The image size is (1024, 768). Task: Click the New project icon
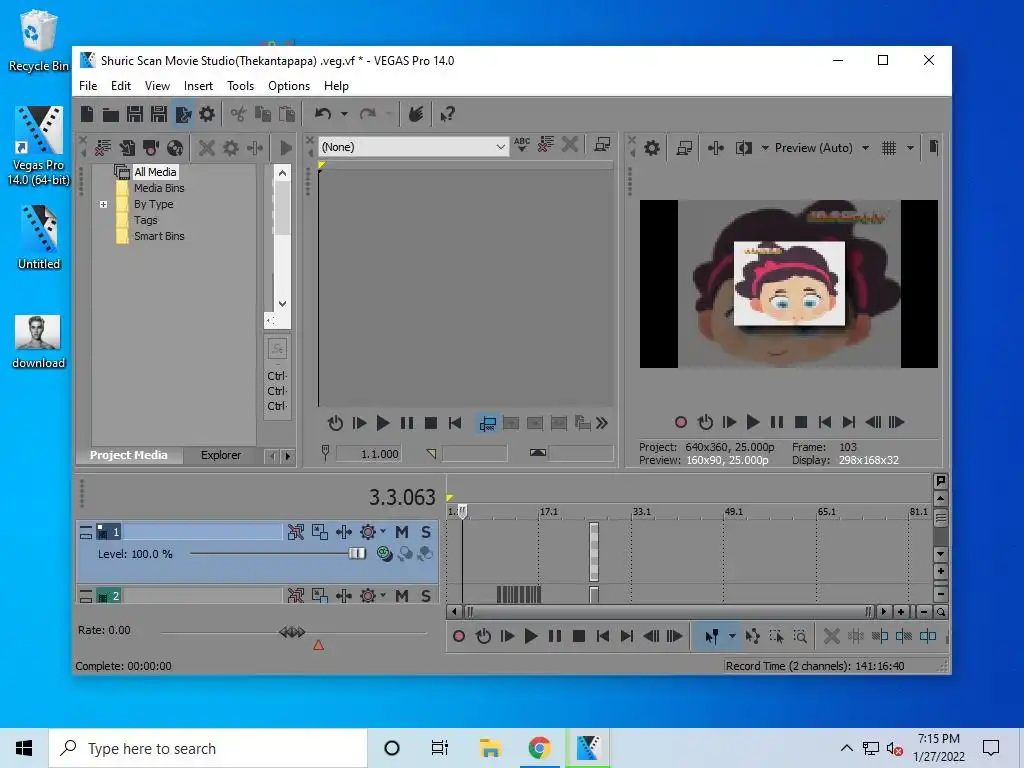[x=87, y=114]
